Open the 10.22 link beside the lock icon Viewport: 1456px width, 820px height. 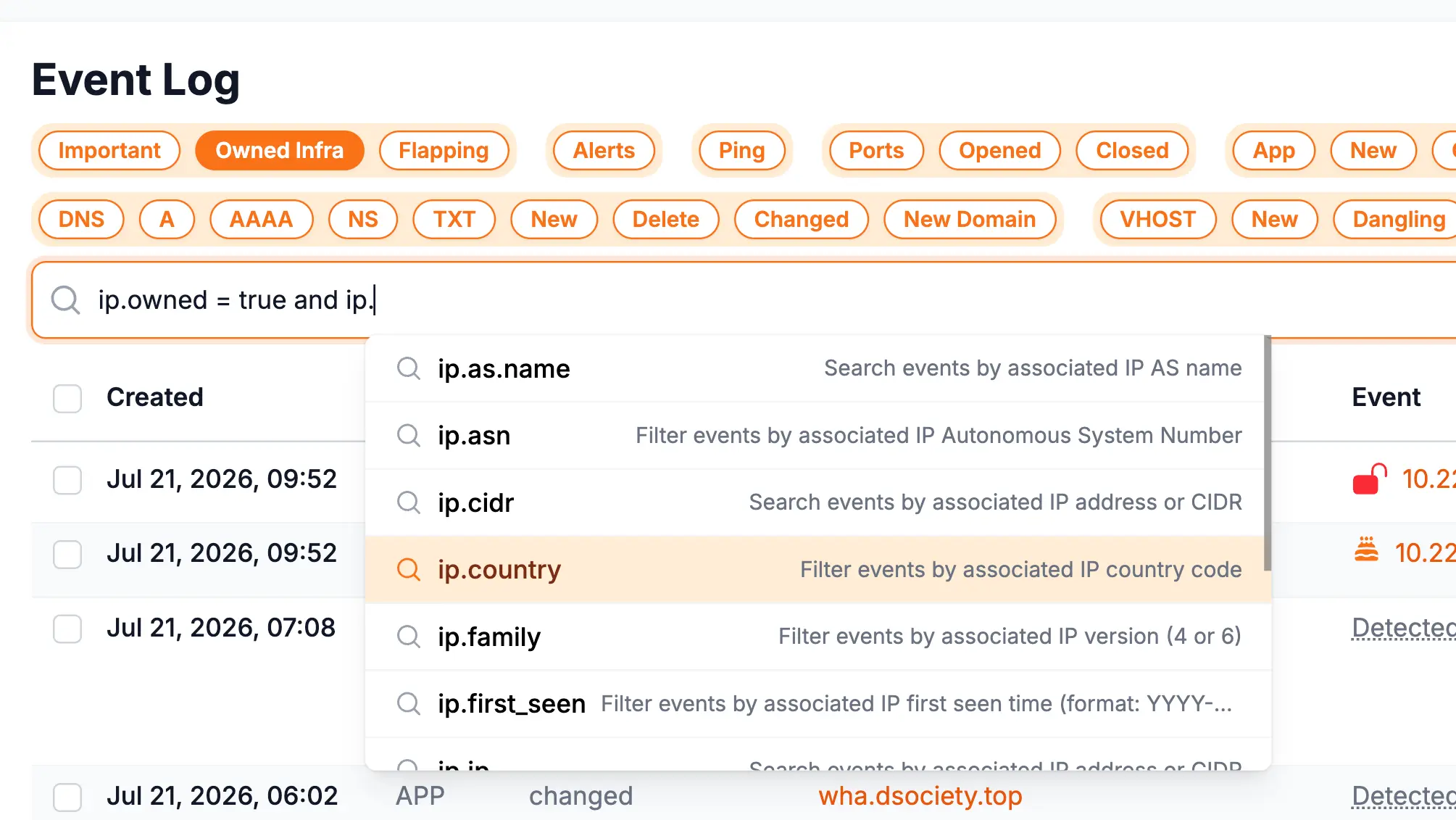tap(1428, 479)
